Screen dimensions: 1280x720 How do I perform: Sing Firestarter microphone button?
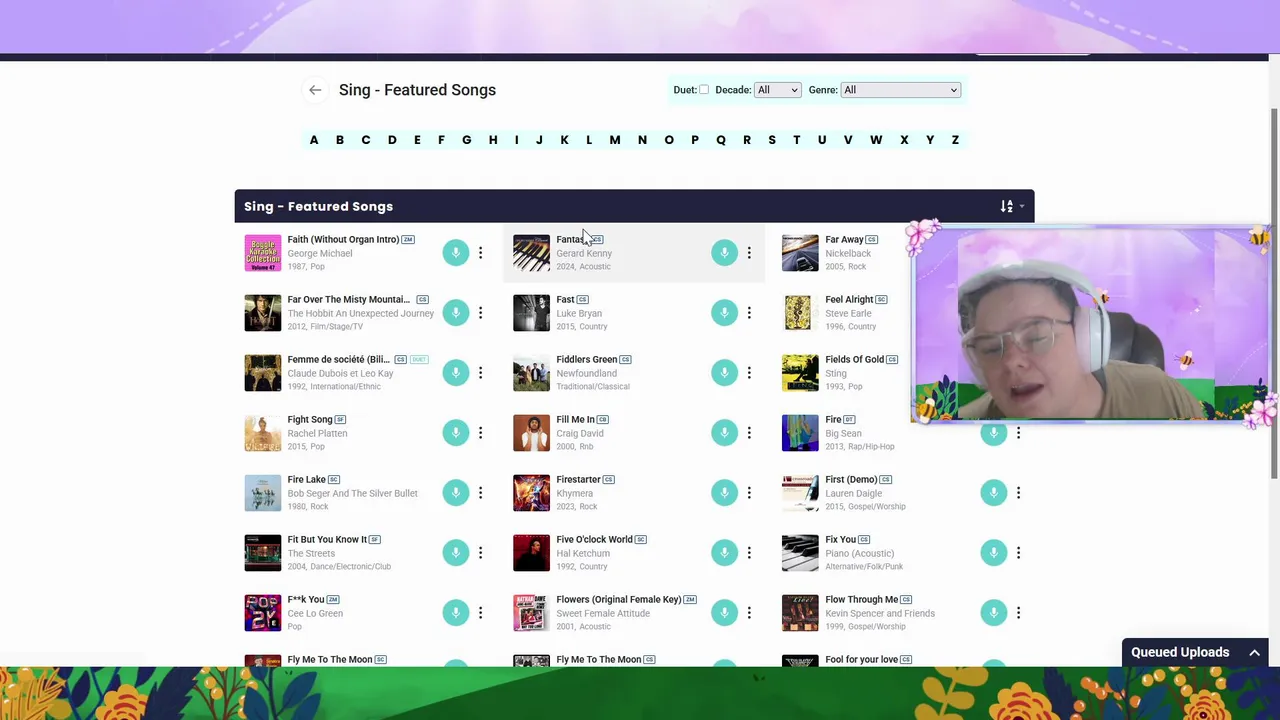coord(724,493)
